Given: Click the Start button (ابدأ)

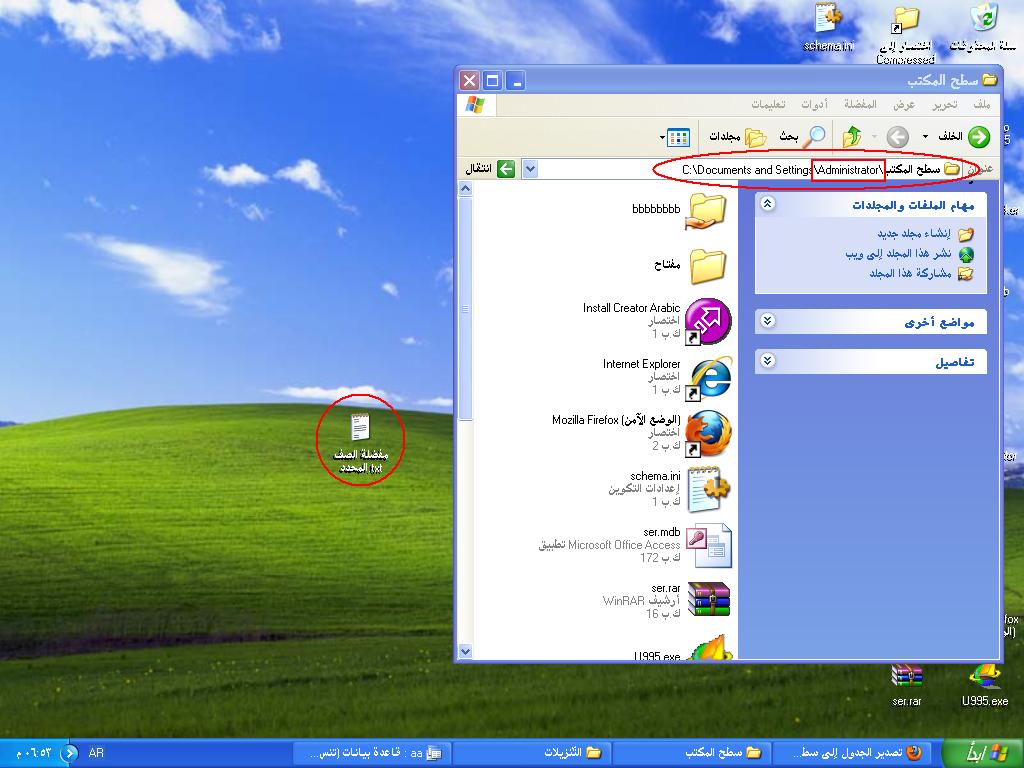Looking at the screenshot, I should pos(984,753).
